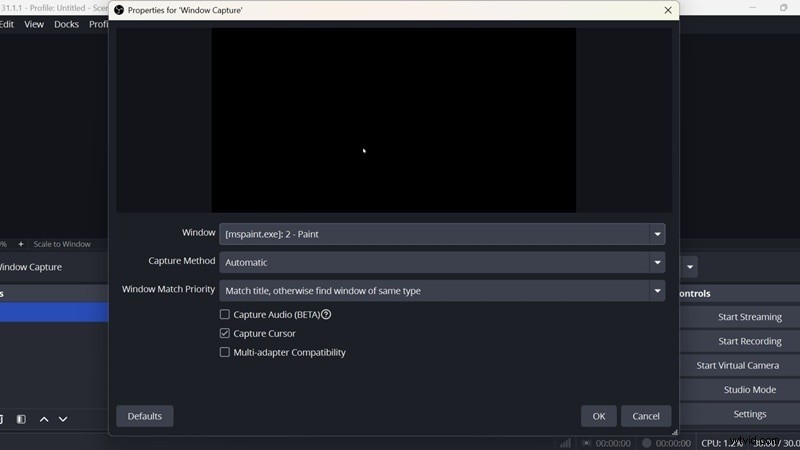The width and height of the screenshot is (800, 450).
Task: Open the Docks menu
Action: pos(66,24)
